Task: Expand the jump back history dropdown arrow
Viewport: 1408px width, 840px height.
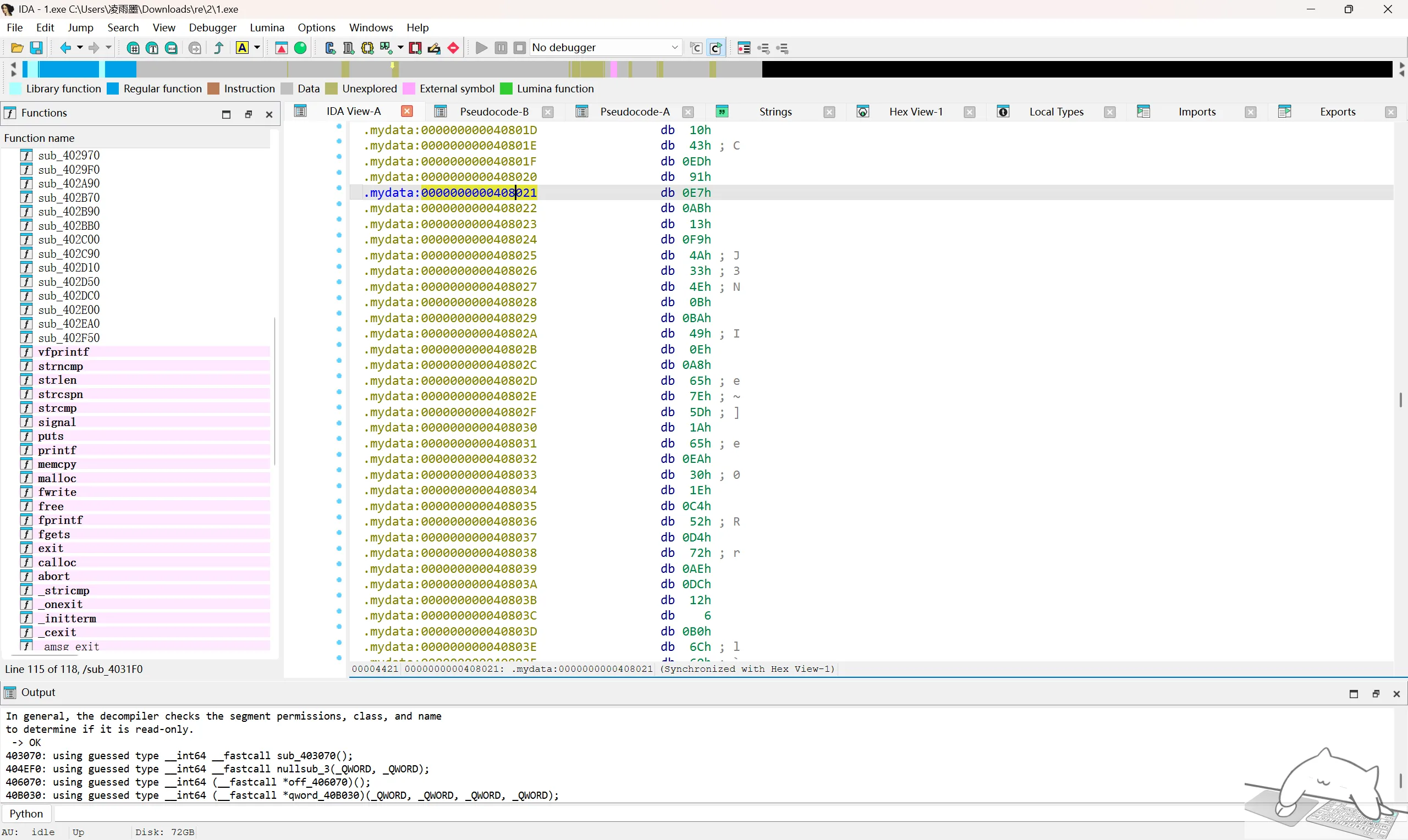Action: click(80, 48)
